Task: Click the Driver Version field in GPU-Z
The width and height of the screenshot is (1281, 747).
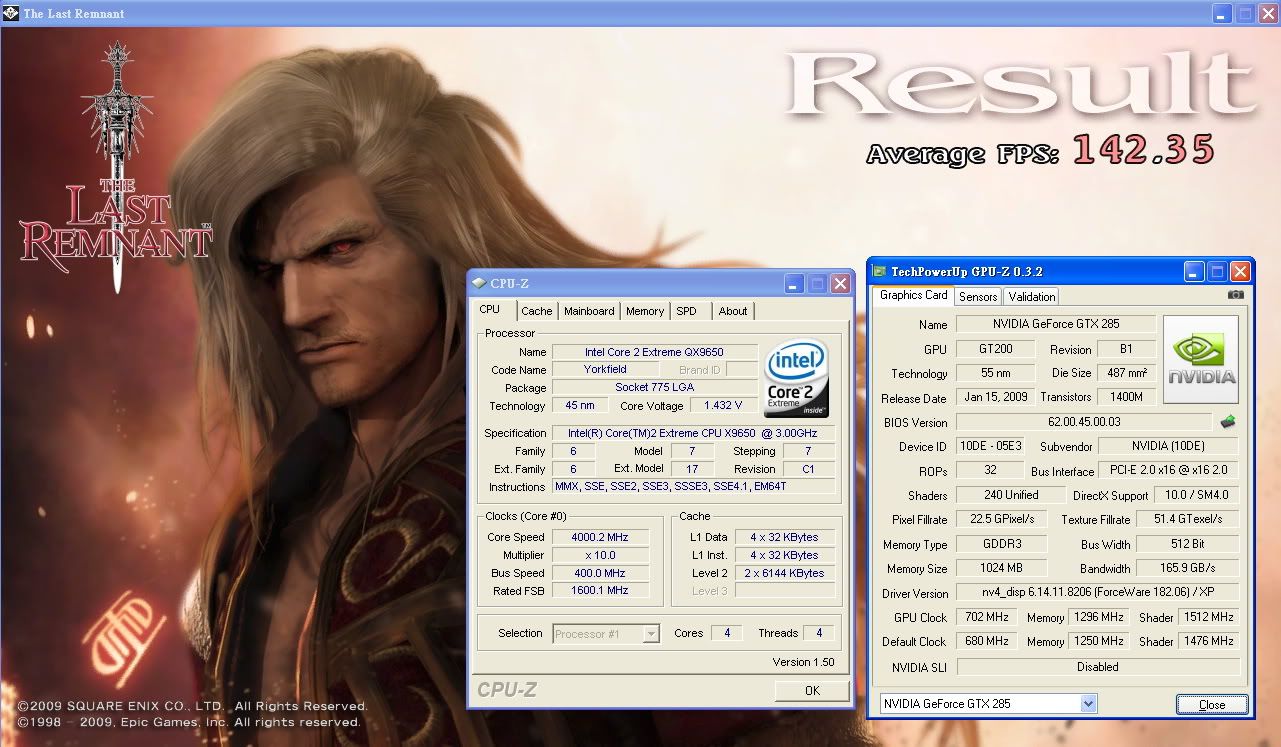Action: [x=1098, y=592]
